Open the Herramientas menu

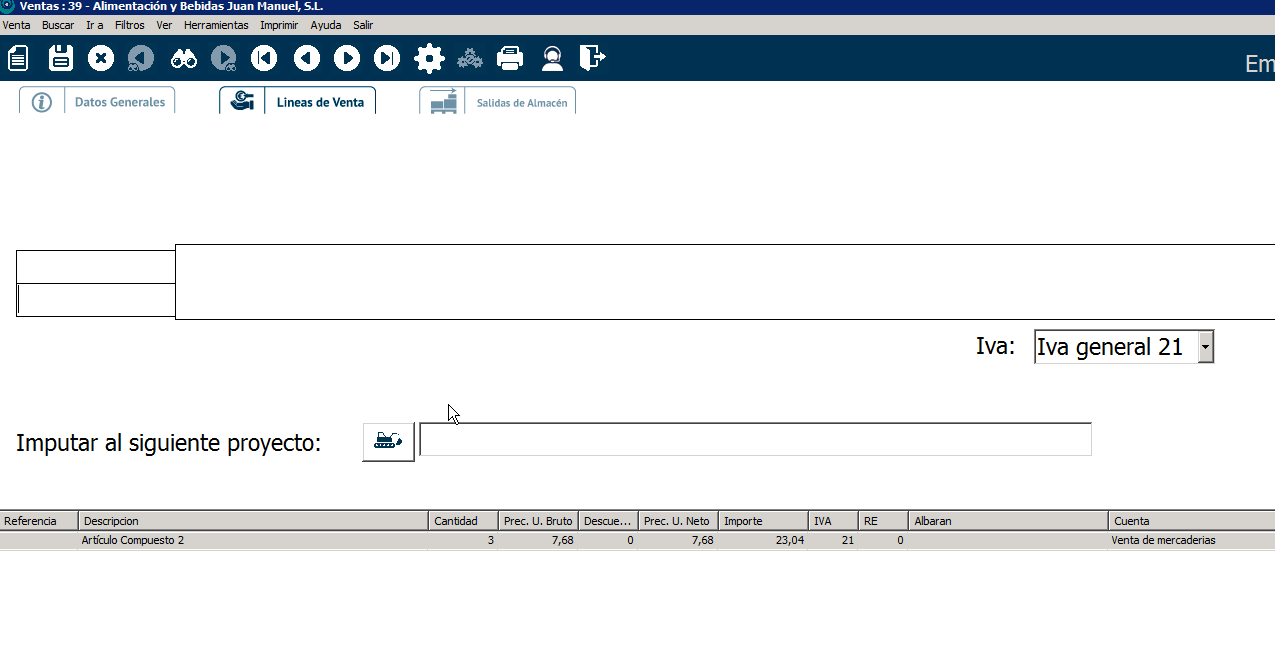pos(216,25)
